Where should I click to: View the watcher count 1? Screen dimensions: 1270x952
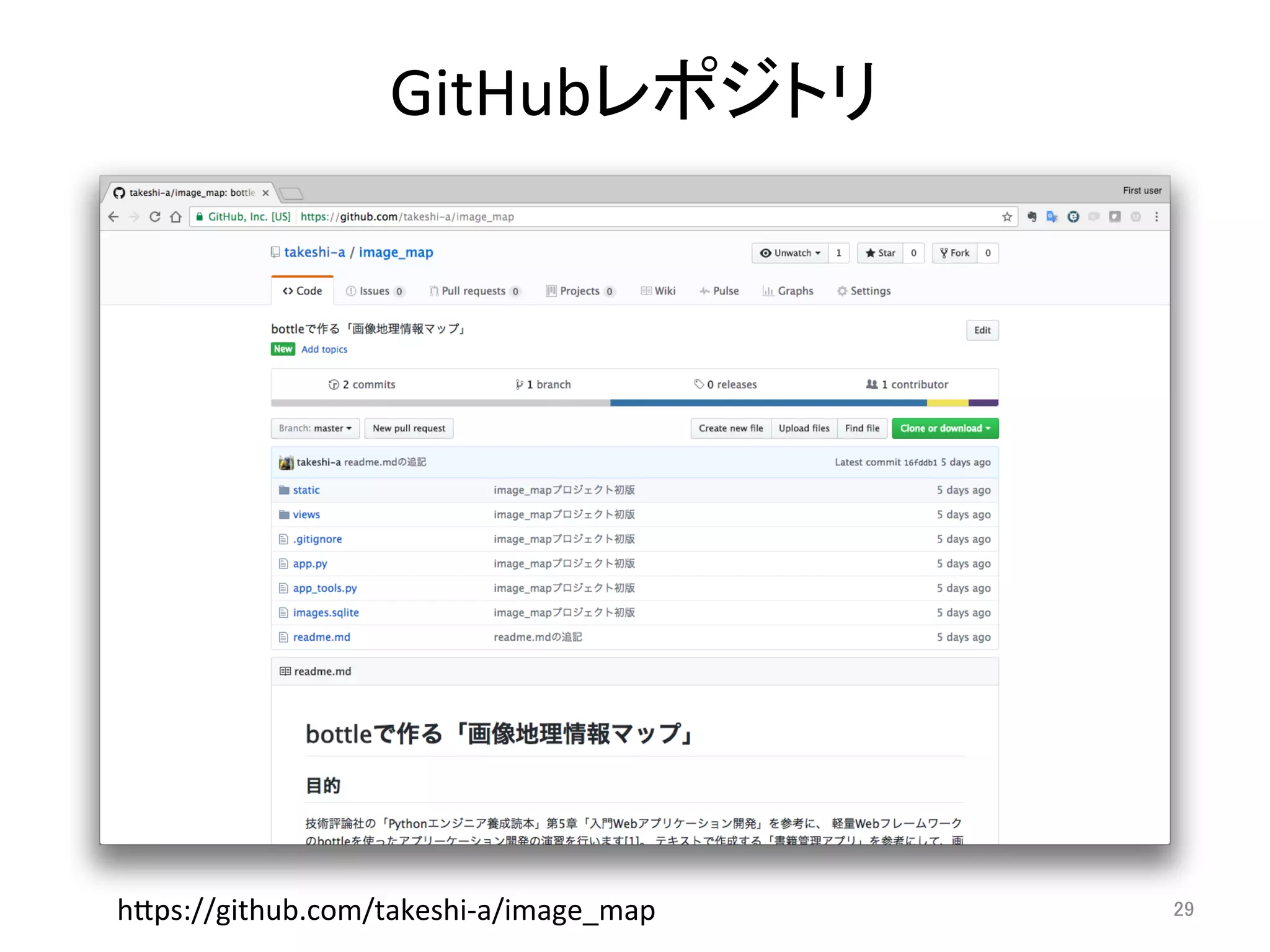(x=839, y=253)
